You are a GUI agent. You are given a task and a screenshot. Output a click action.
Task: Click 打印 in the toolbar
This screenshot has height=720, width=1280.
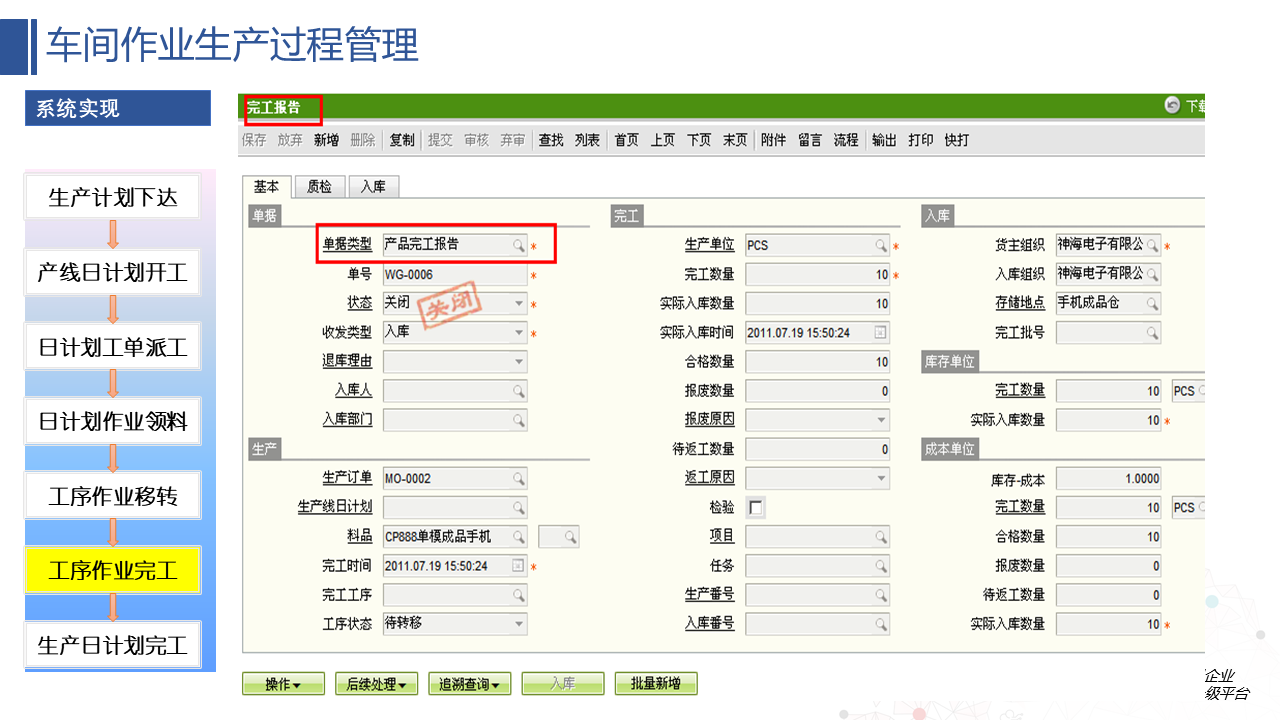pos(921,140)
